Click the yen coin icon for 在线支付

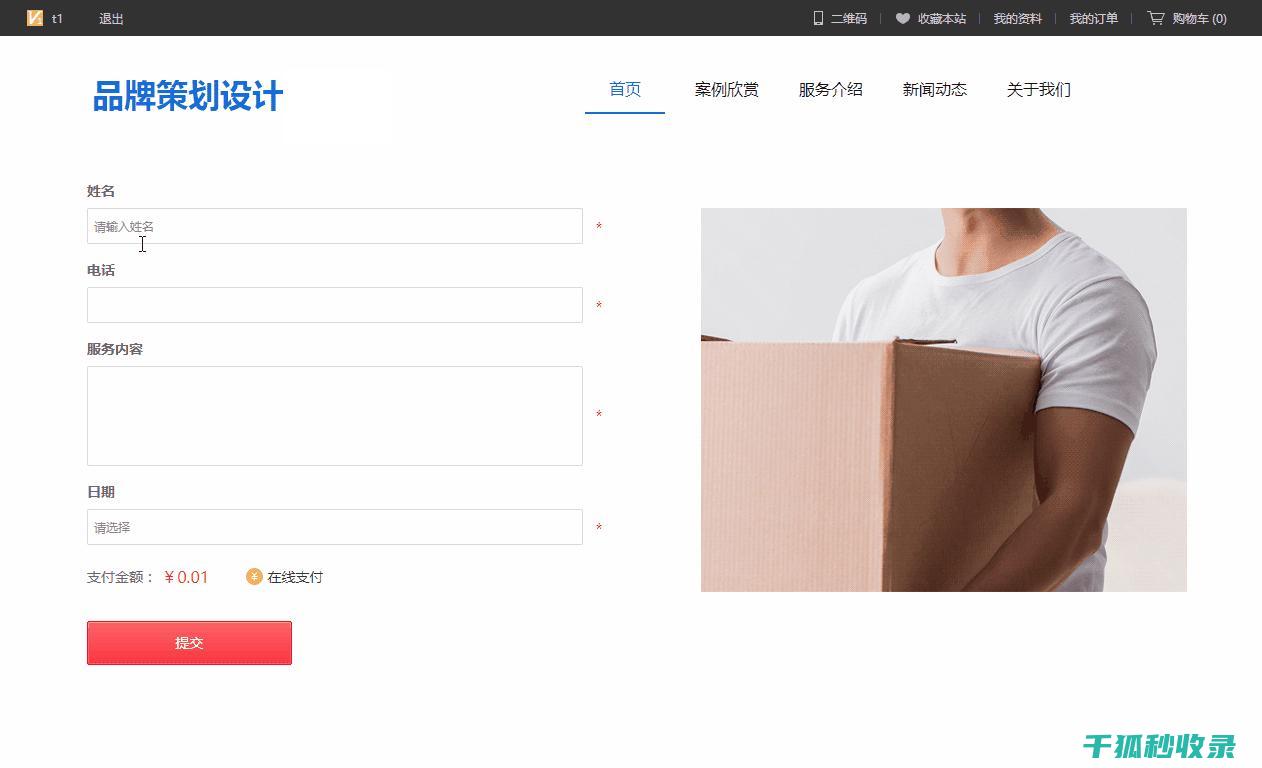point(254,576)
